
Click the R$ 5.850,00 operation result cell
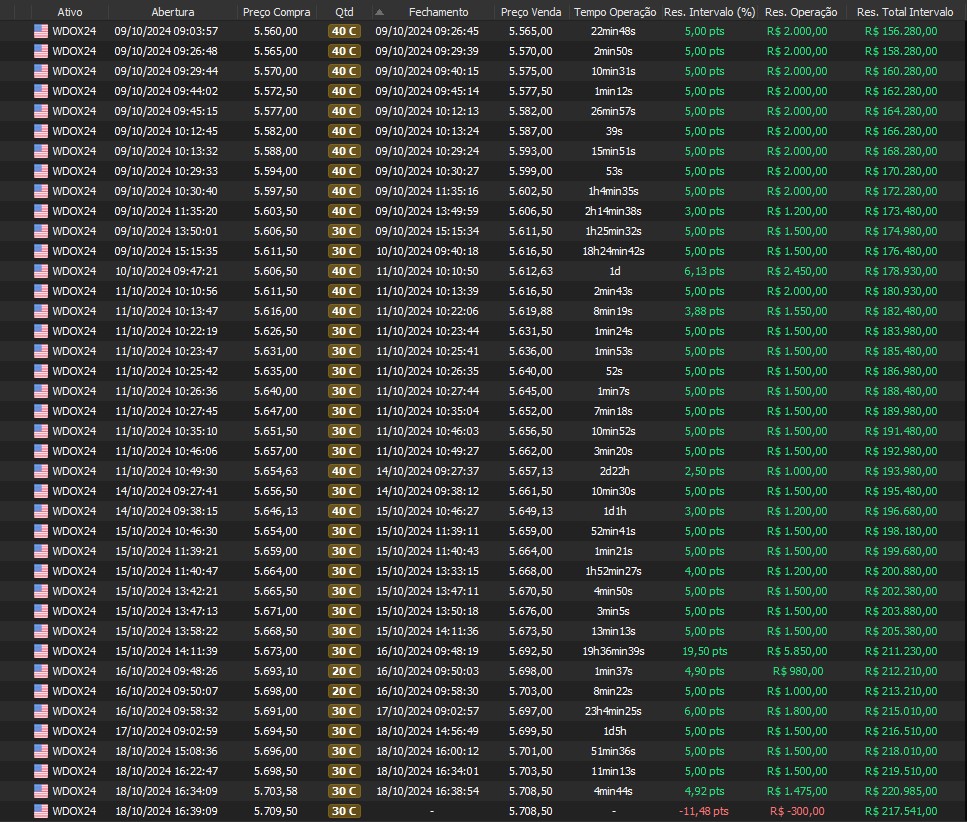point(797,651)
